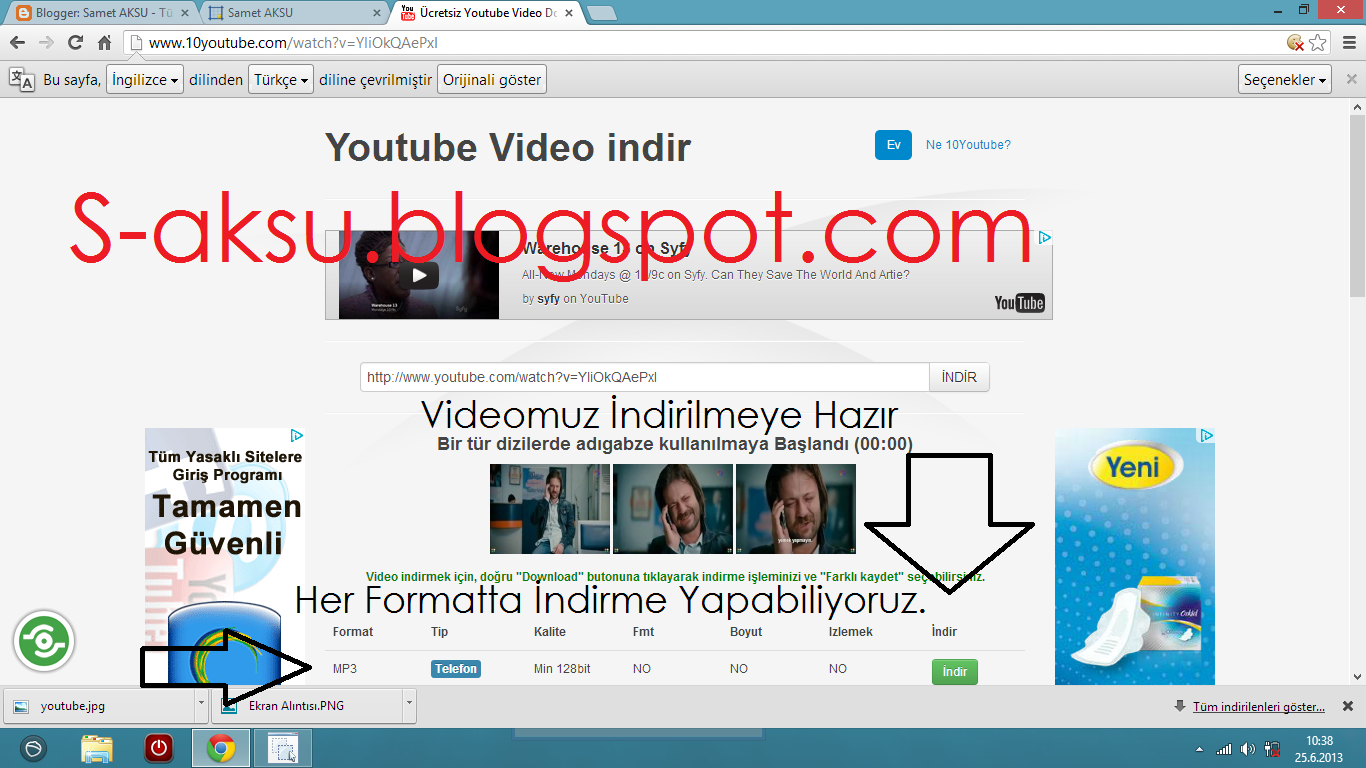The width and height of the screenshot is (1366, 768).
Task: Open Snipping Tool in the taskbar
Action: tap(284, 748)
